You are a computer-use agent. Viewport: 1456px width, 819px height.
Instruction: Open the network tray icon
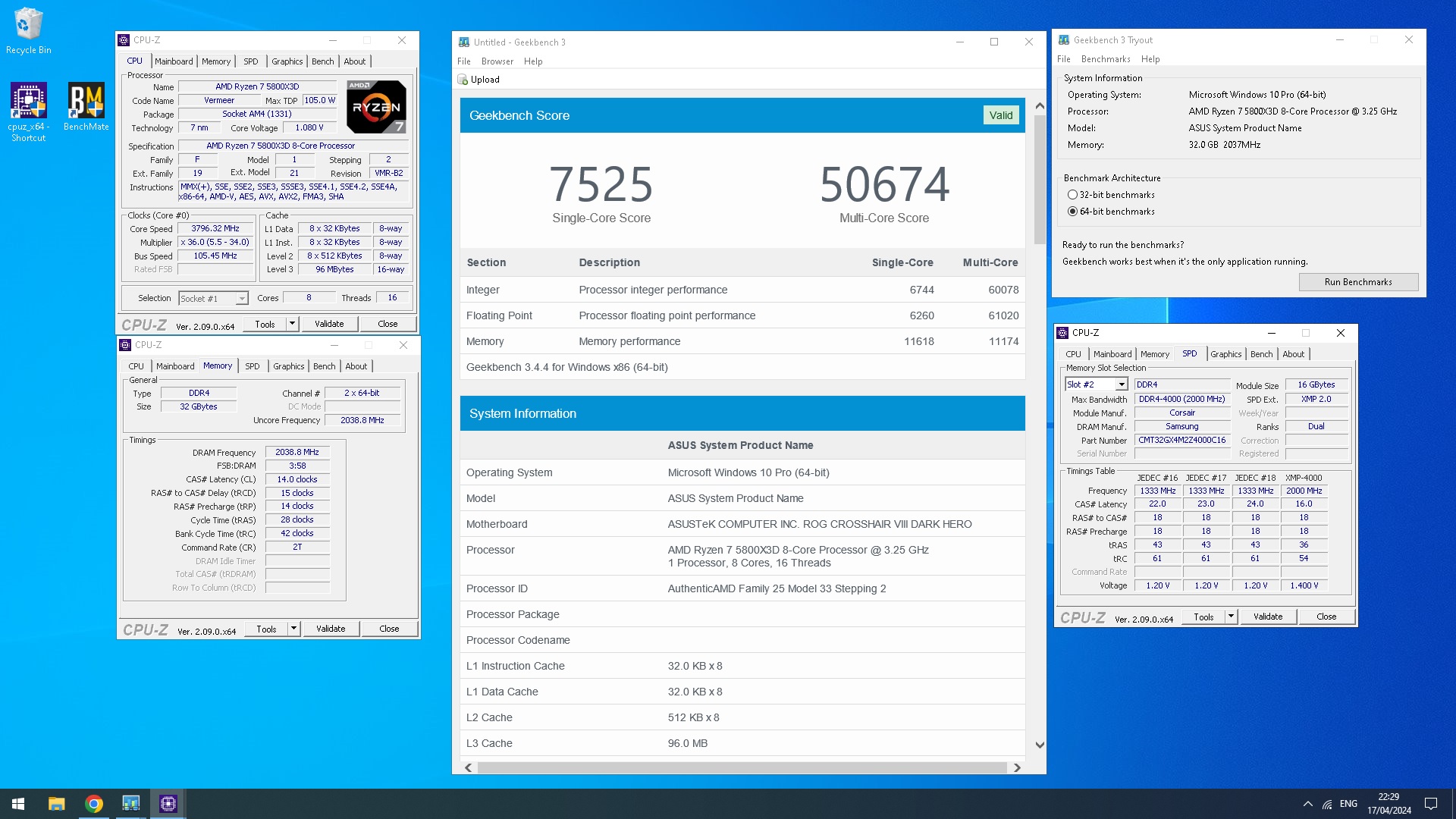1327,804
